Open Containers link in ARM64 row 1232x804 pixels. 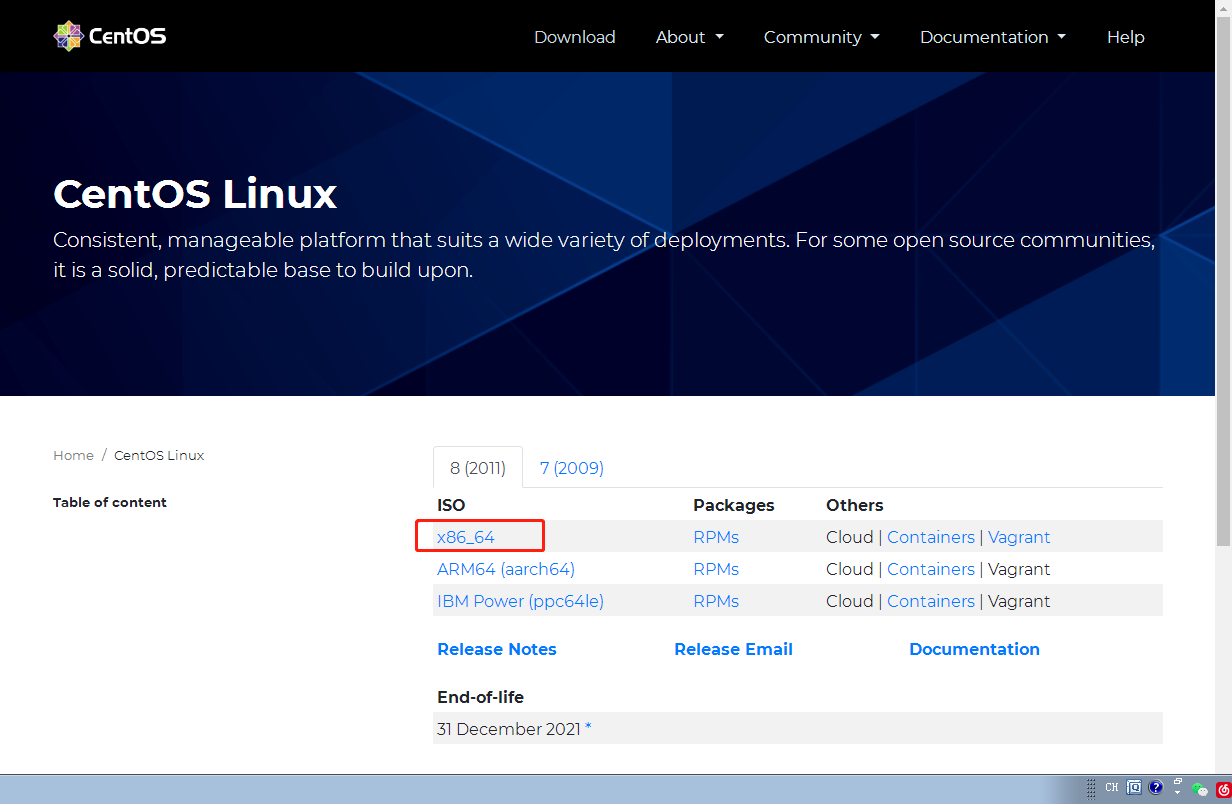click(931, 569)
